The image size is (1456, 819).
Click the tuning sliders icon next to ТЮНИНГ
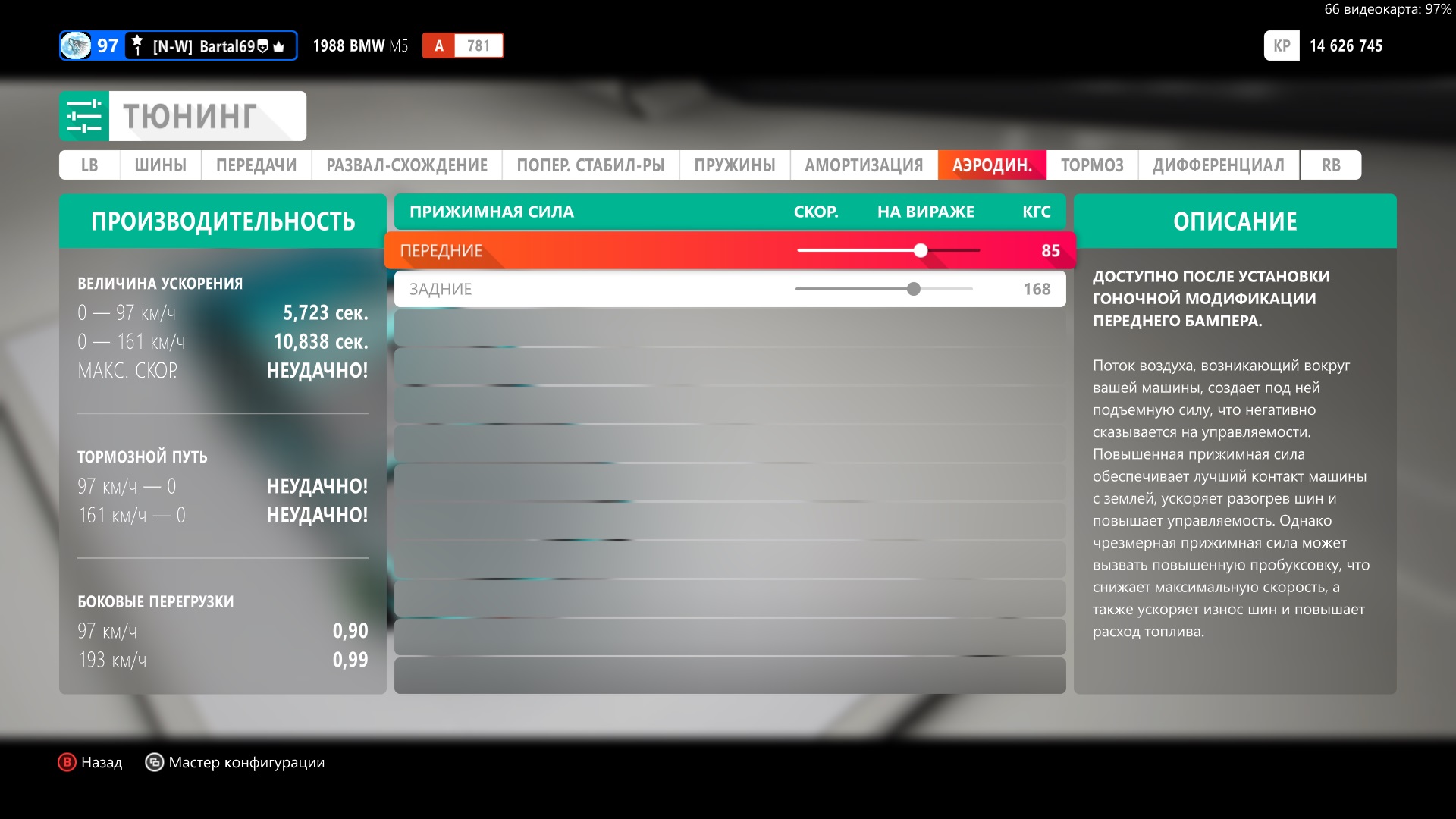click(x=84, y=116)
